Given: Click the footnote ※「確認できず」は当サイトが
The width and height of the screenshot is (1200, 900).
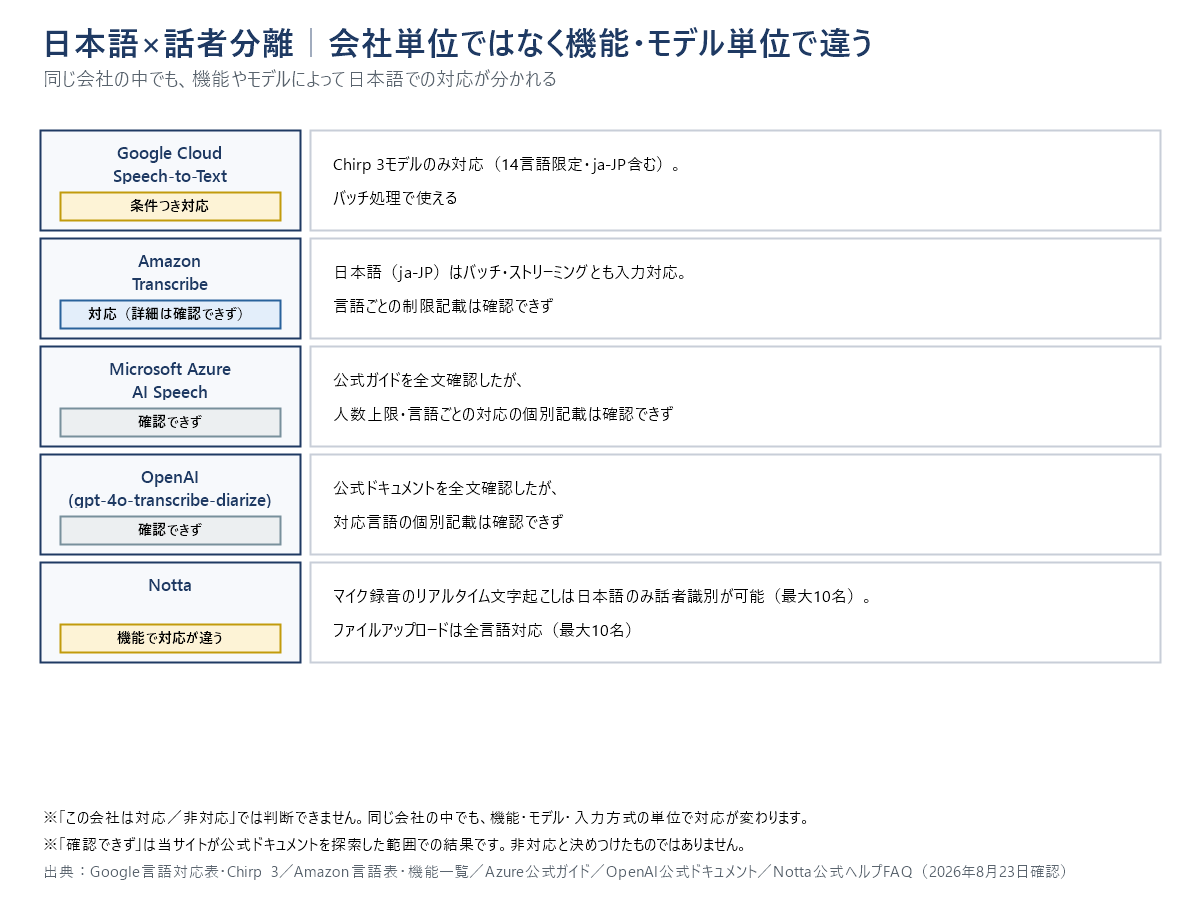Looking at the screenshot, I should pos(395,844).
